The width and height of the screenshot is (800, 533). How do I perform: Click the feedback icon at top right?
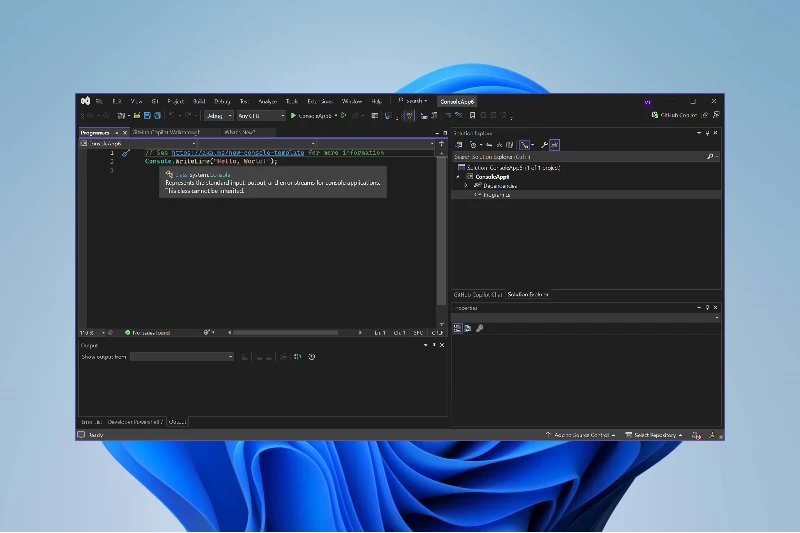click(x=716, y=115)
